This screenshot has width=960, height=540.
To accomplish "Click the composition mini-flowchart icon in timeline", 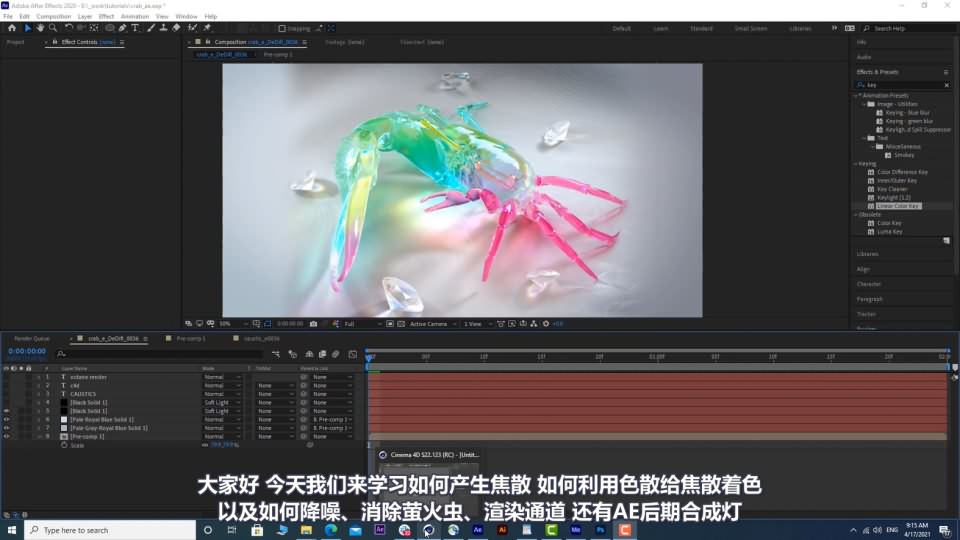I will tap(276, 354).
